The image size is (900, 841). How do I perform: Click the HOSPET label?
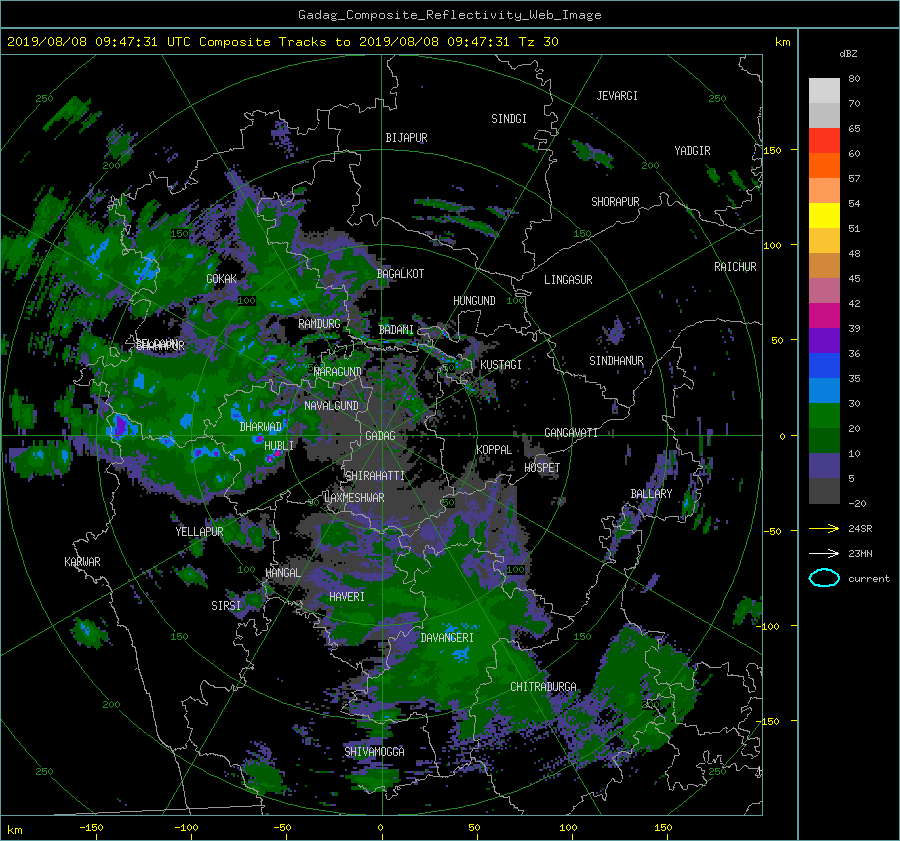click(542, 468)
